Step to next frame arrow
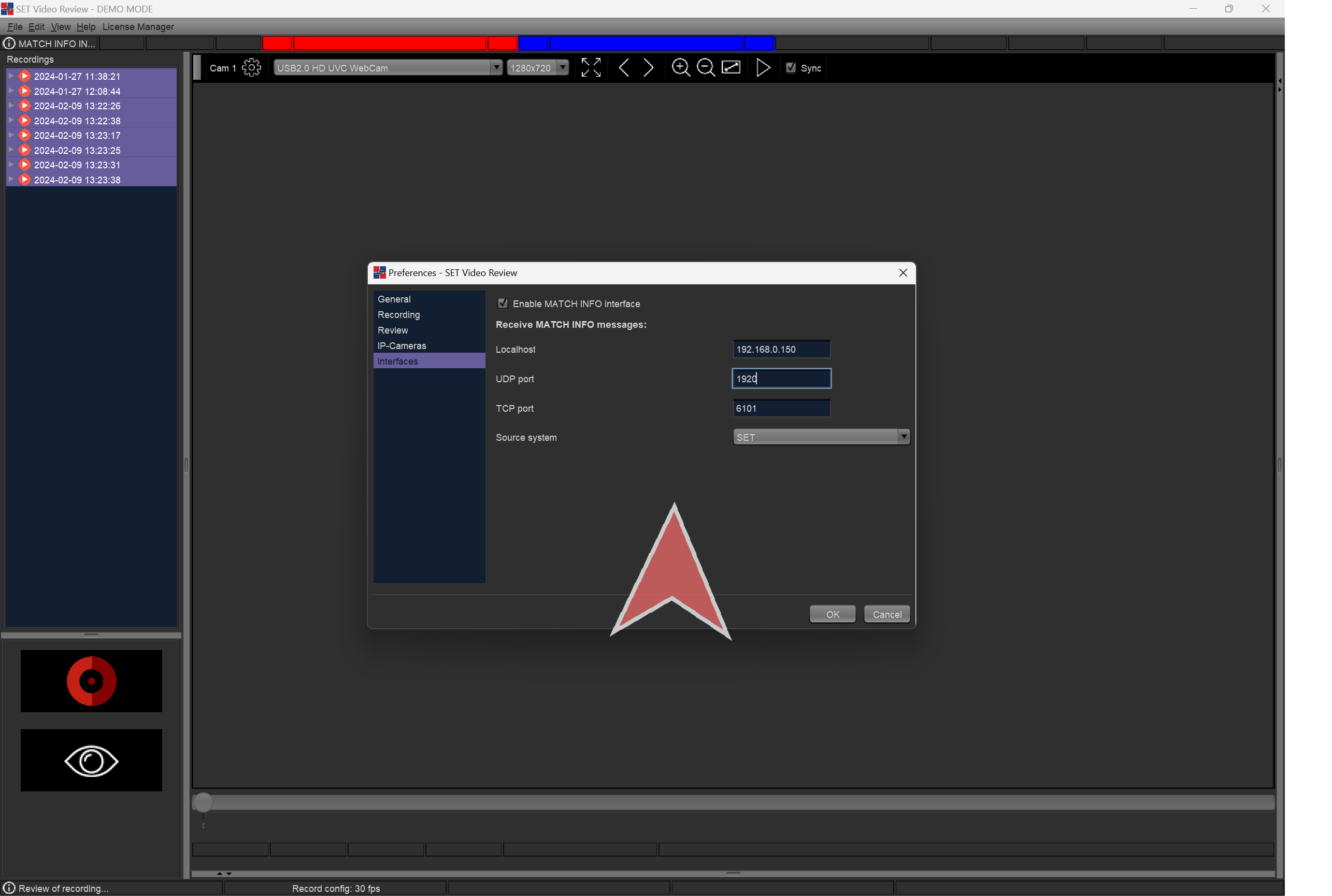The image size is (1332, 896). coord(648,67)
